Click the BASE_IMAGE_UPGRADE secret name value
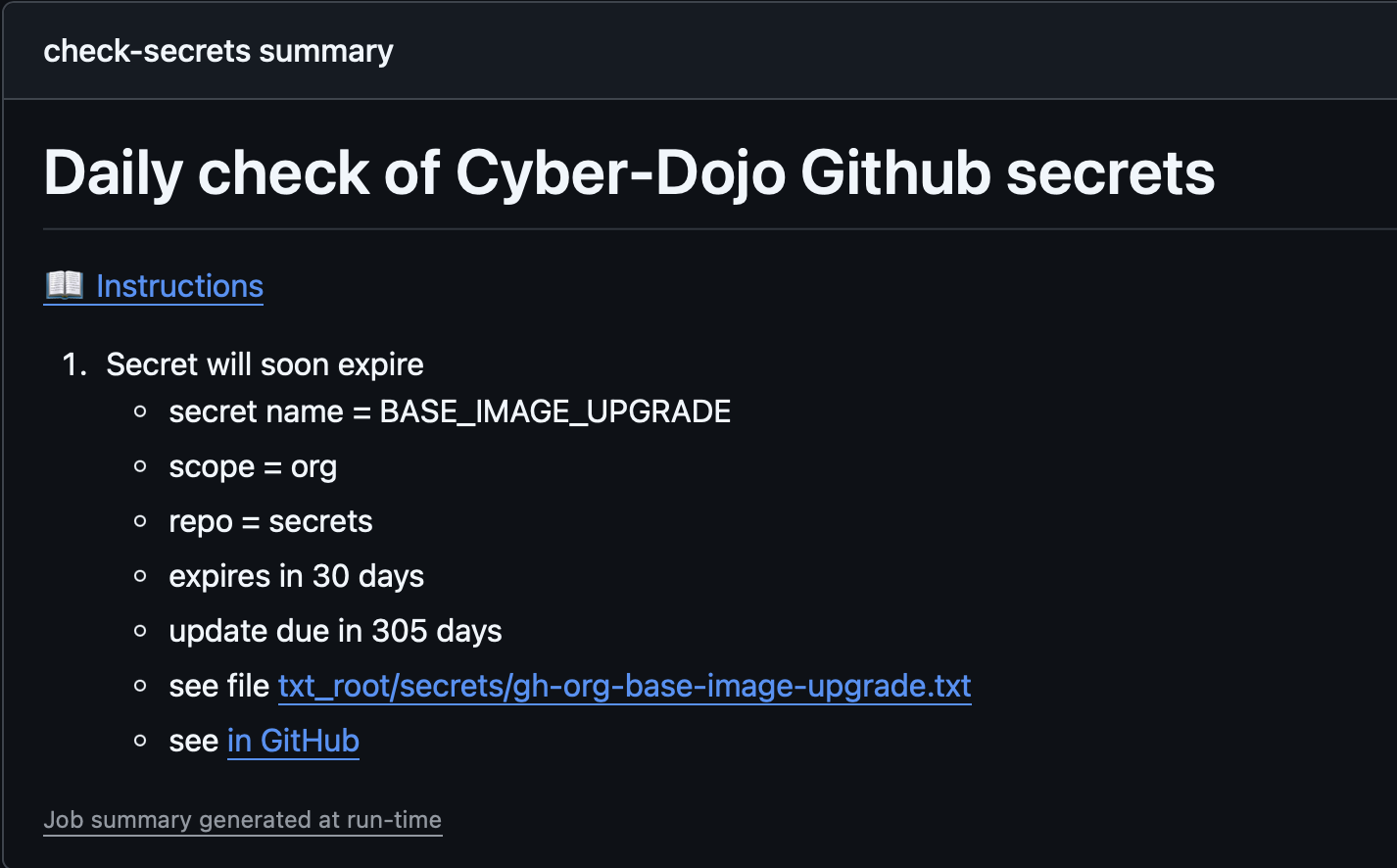This screenshot has height=868, width=1397. pos(555,411)
